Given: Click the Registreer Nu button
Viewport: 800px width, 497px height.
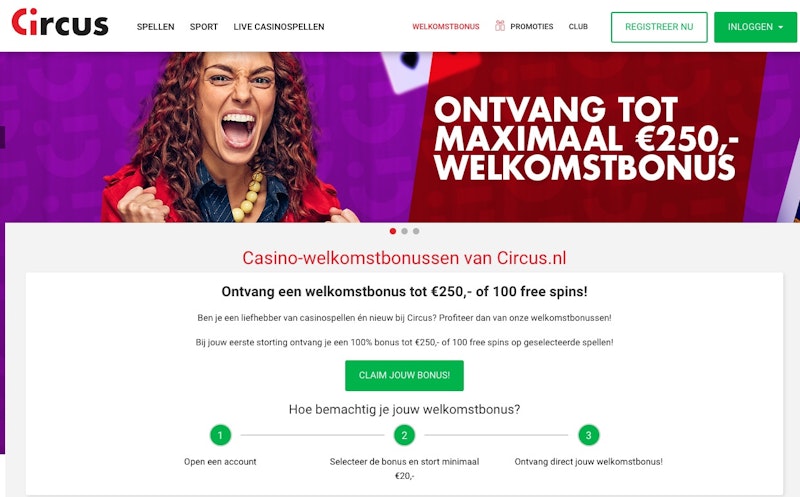Looking at the screenshot, I should (x=659, y=27).
